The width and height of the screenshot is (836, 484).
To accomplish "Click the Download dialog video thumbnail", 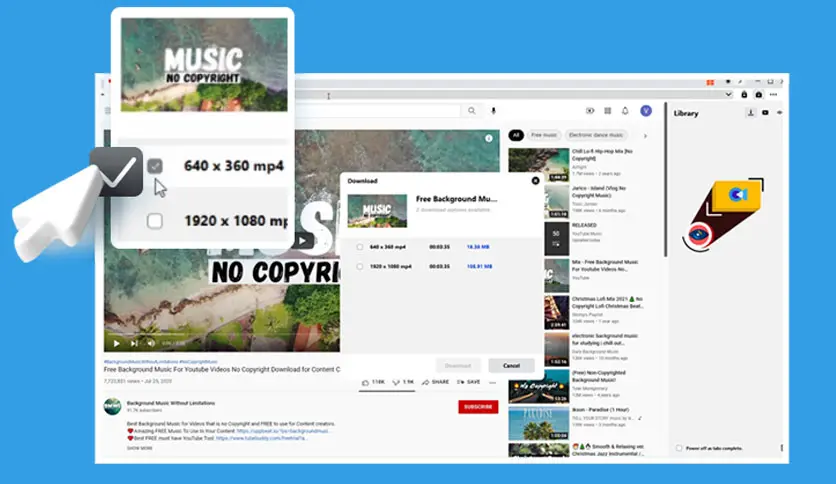I will pyautogui.click(x=377, y=211).
